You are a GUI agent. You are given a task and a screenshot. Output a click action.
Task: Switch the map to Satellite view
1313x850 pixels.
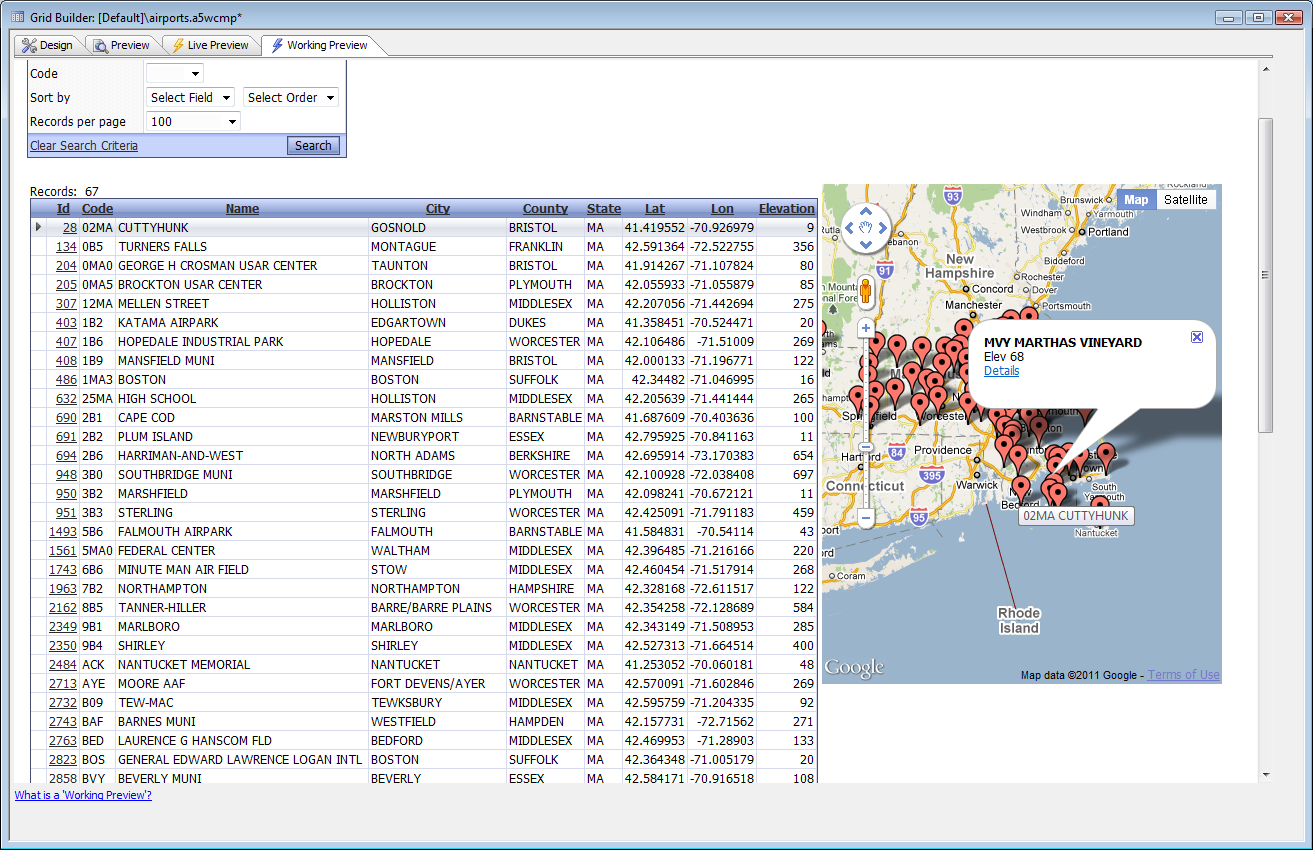point(1186,199)
